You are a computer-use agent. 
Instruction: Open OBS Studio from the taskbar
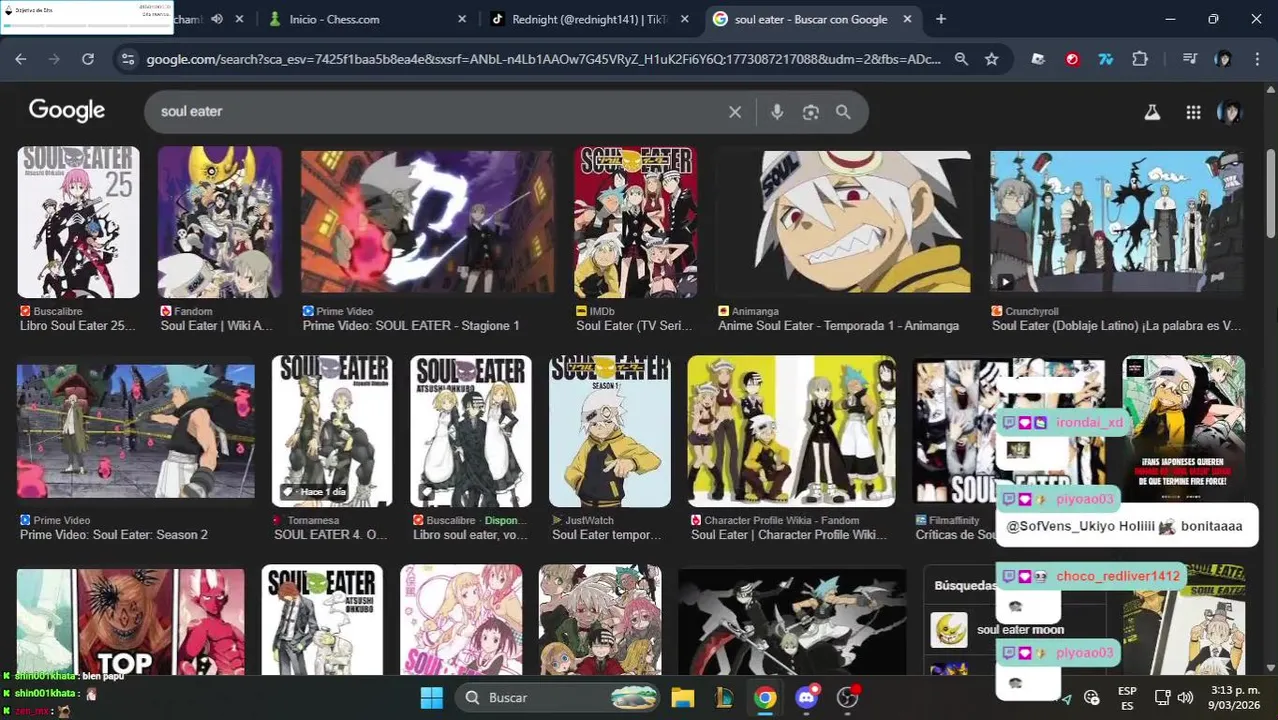(848, 698)
